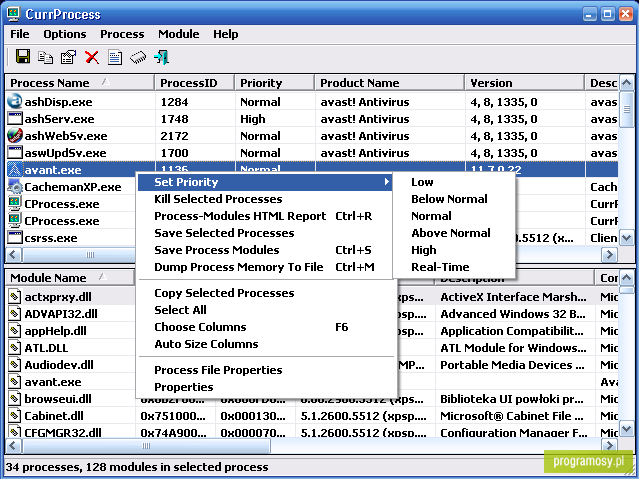The width and height of the screenshot is (639, 479).
Task: Choose Save Selected Processes in context menu
Action: (265, 233)
